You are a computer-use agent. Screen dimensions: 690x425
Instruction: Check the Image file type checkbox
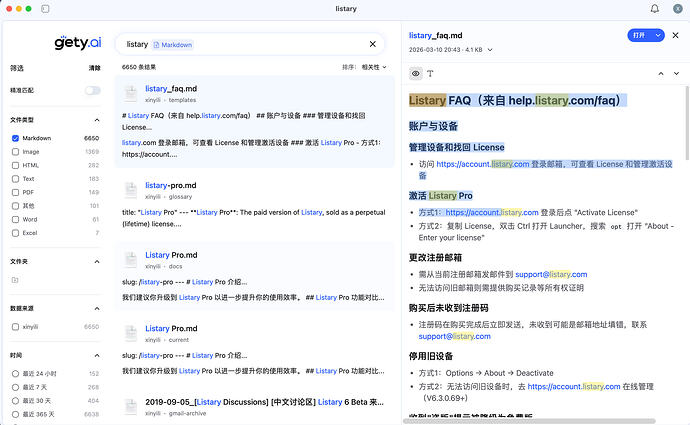(15, 152)
